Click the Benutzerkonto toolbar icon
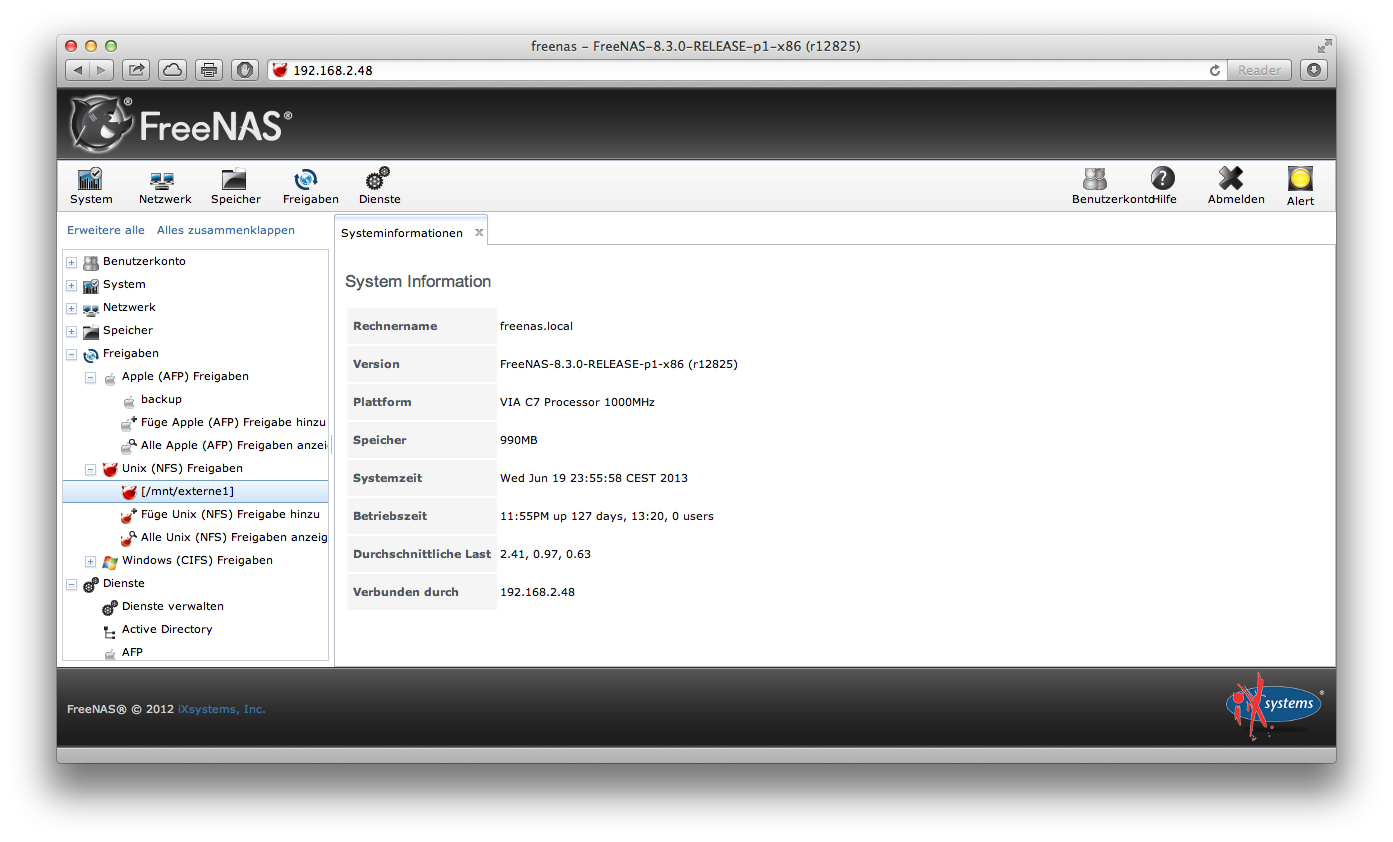This screenshot has width=1393, height=842. 1095,180
